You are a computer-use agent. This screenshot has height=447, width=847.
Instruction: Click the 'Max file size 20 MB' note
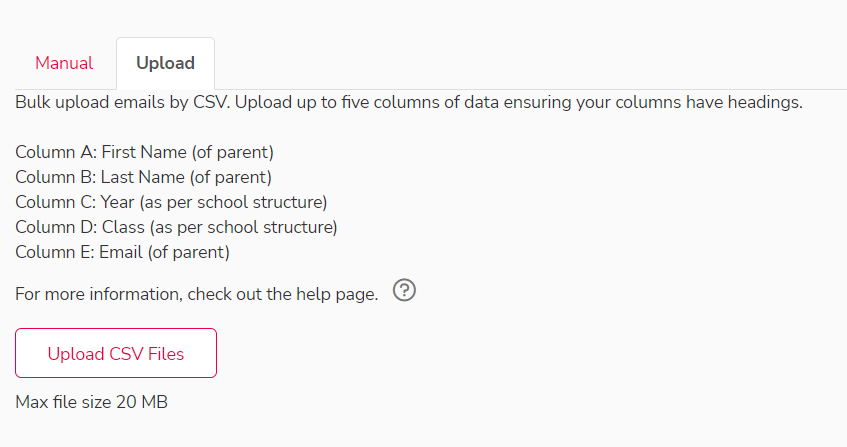pos(91,402)
